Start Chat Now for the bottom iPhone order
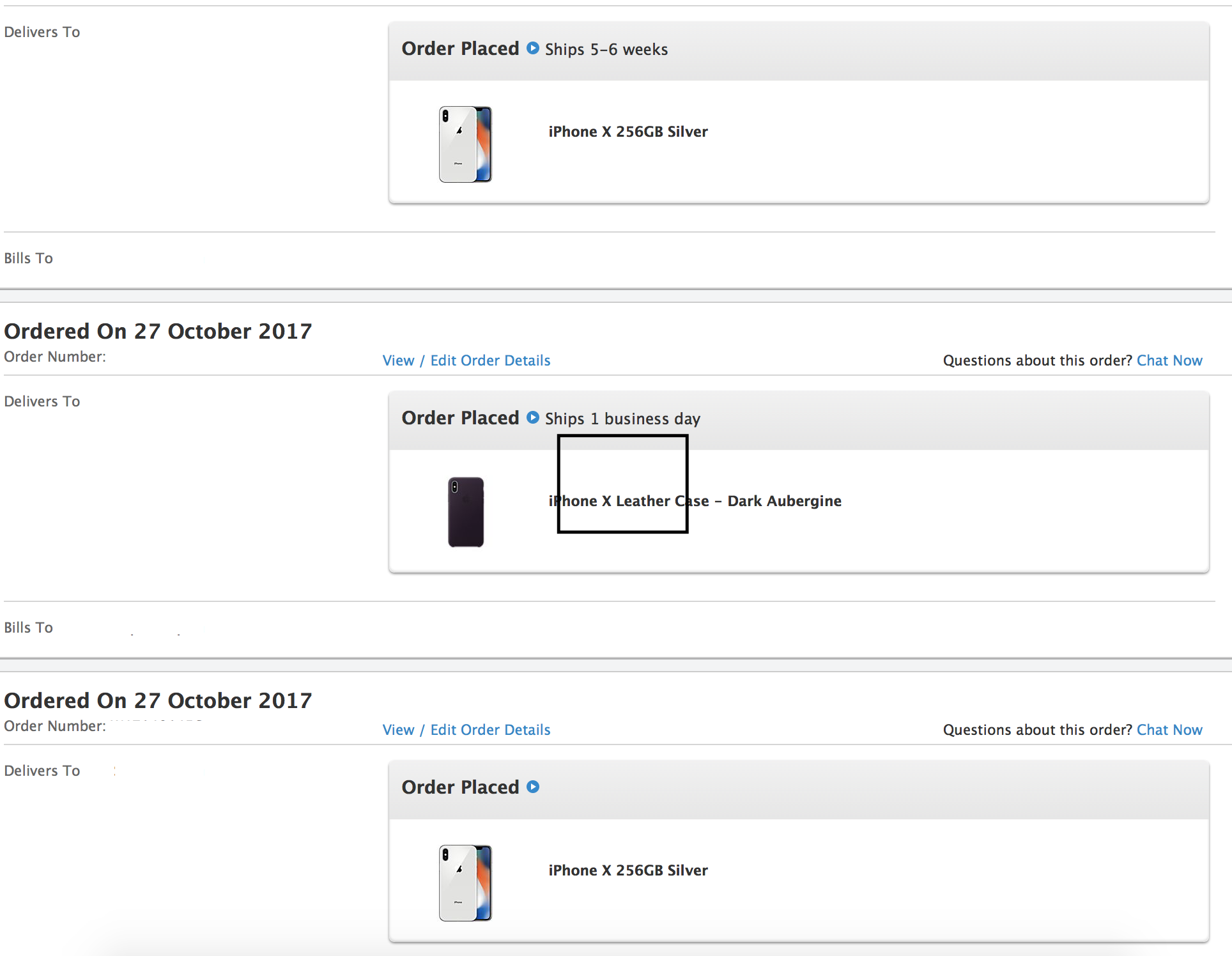Screen dimensions: 1232x956 click(x=1169, y=730)
